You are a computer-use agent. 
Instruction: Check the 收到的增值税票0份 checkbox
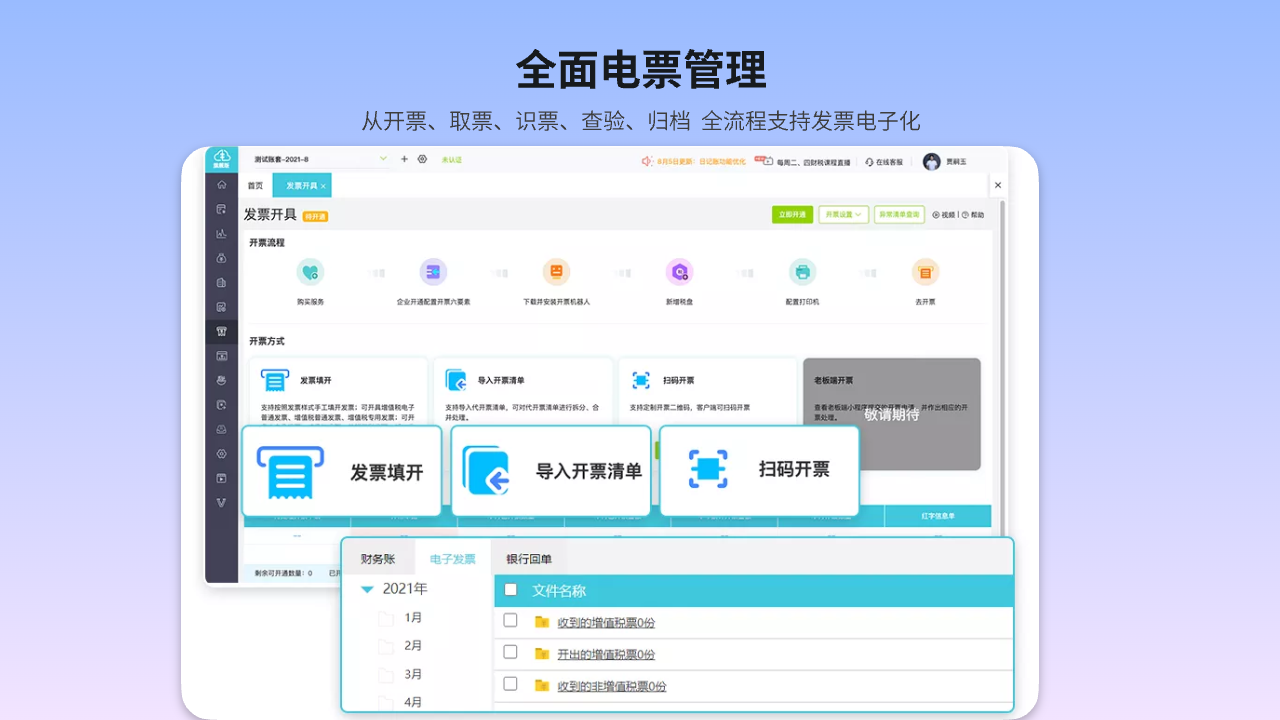(x=509, y=618)
